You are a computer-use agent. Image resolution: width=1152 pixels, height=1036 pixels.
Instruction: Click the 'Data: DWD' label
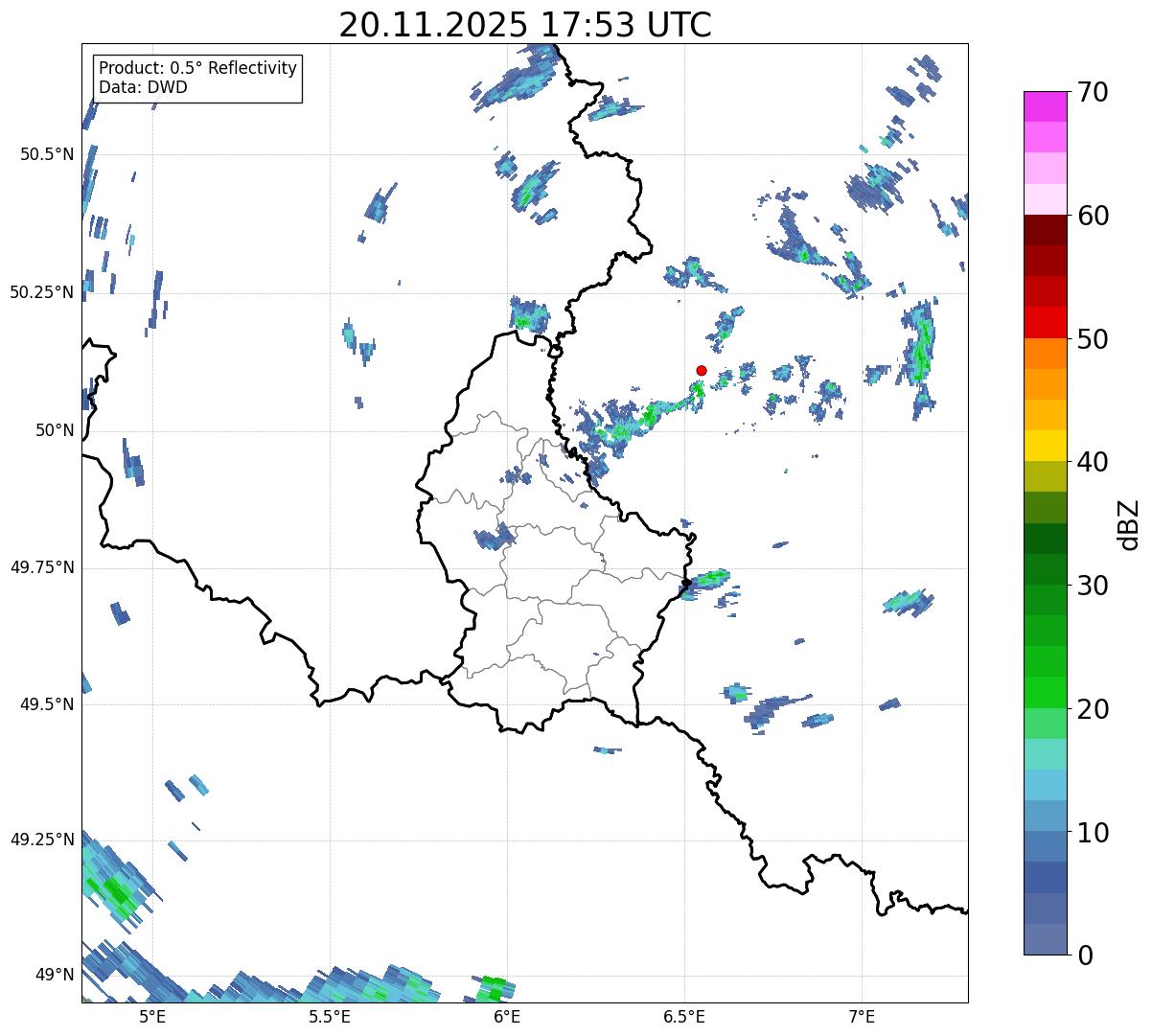pyautogui.click(x=143, y=87)
